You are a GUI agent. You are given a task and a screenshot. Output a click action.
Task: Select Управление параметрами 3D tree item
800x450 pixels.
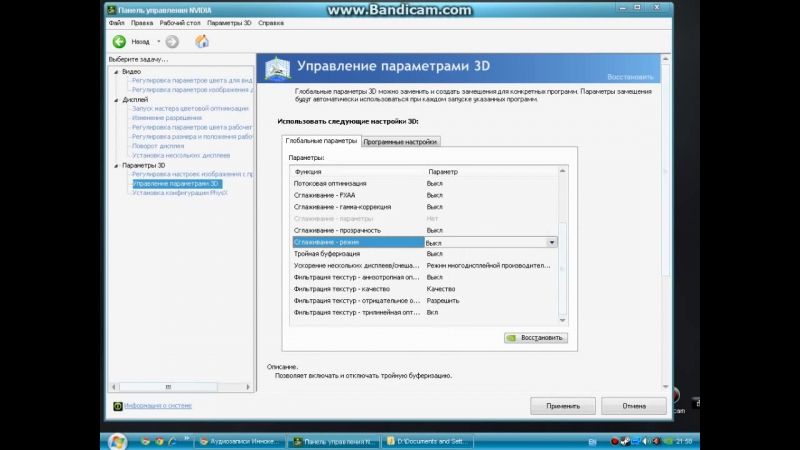pos(177,184)
